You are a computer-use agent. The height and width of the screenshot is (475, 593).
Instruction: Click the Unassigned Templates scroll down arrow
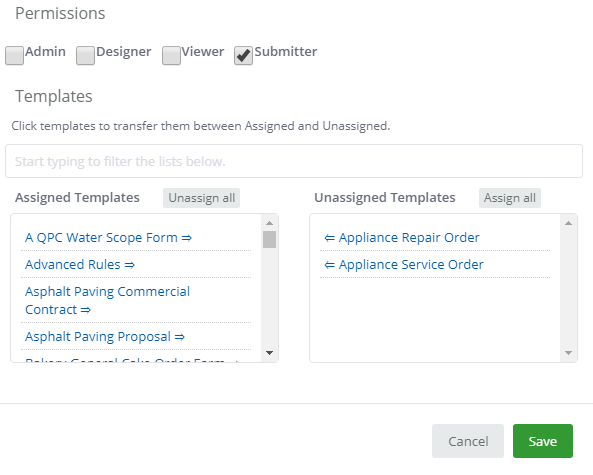(x=568, y=353)
